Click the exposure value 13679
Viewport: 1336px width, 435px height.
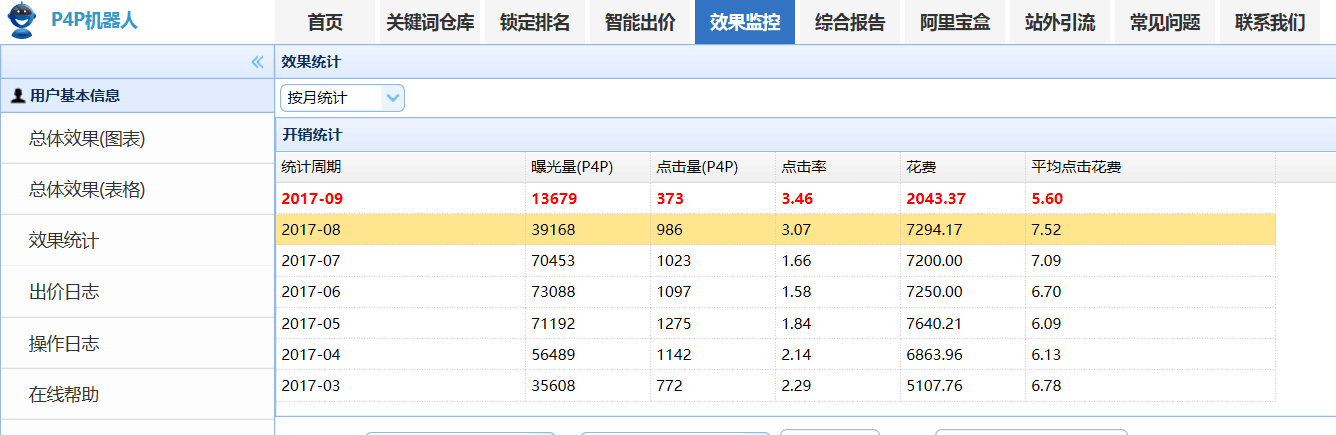coord(554,198)
